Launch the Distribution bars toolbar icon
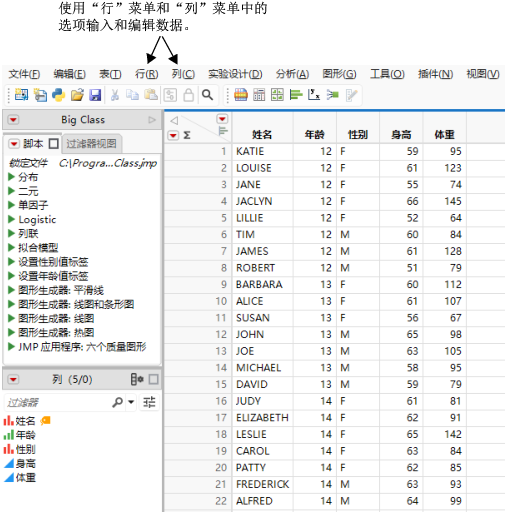Image resolution: width=507 pixels, height=514 pixels. point(296,95)
